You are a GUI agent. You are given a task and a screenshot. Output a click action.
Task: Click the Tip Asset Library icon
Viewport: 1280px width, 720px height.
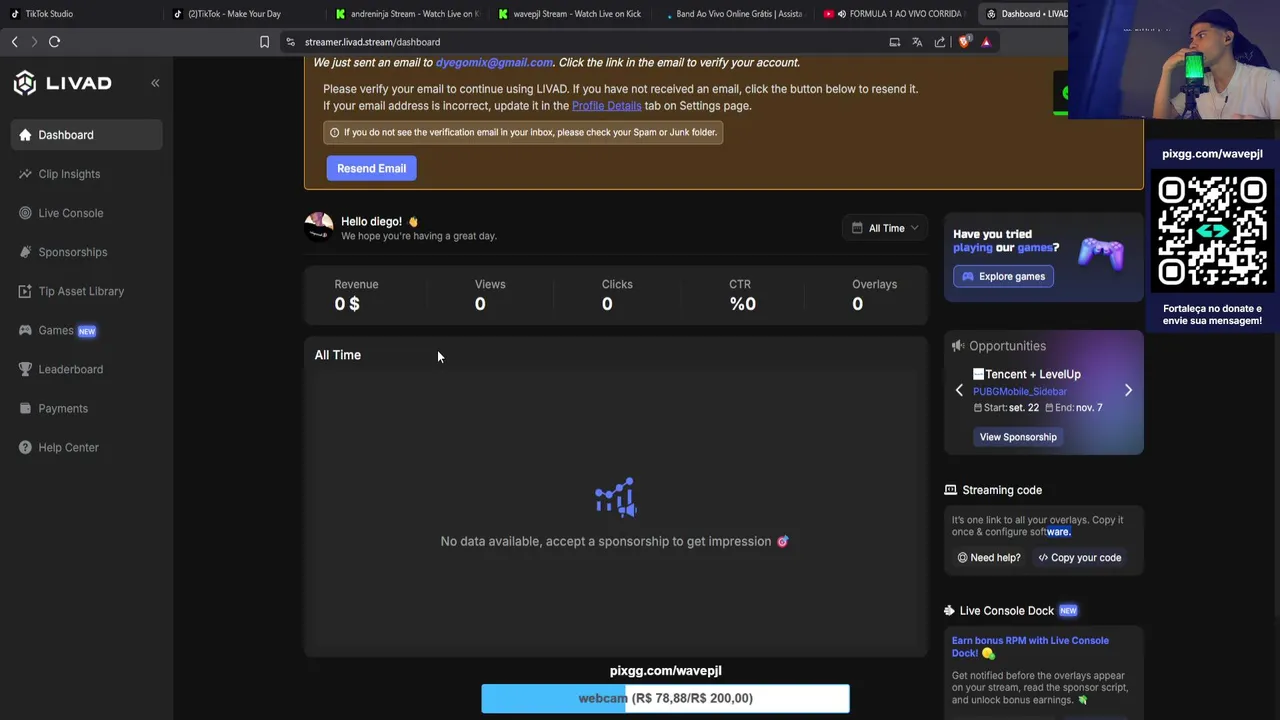click(25, 291)
